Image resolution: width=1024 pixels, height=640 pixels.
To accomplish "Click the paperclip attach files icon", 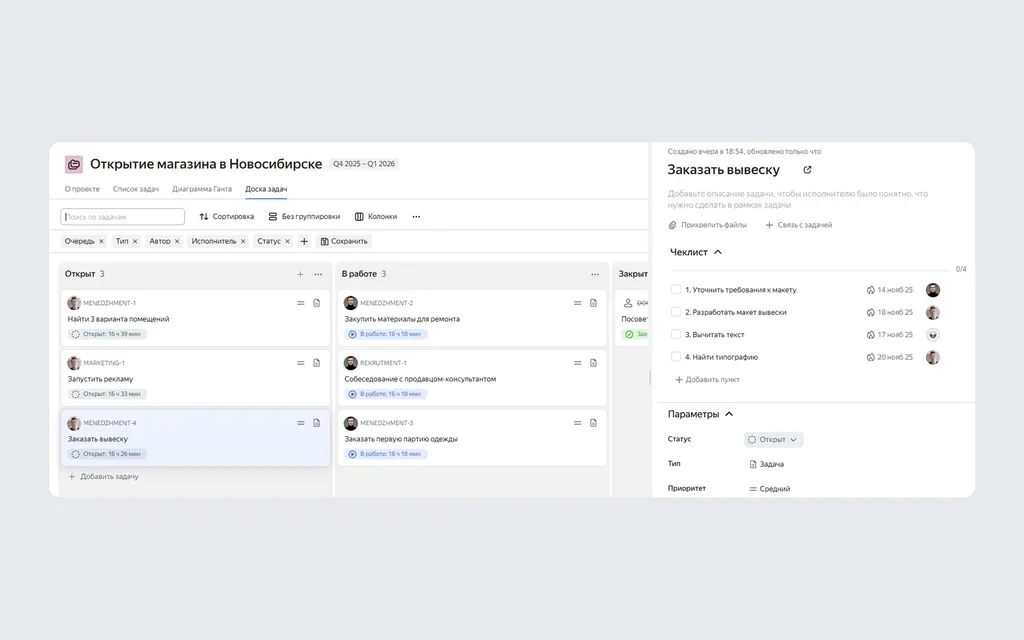I will 673,225.
